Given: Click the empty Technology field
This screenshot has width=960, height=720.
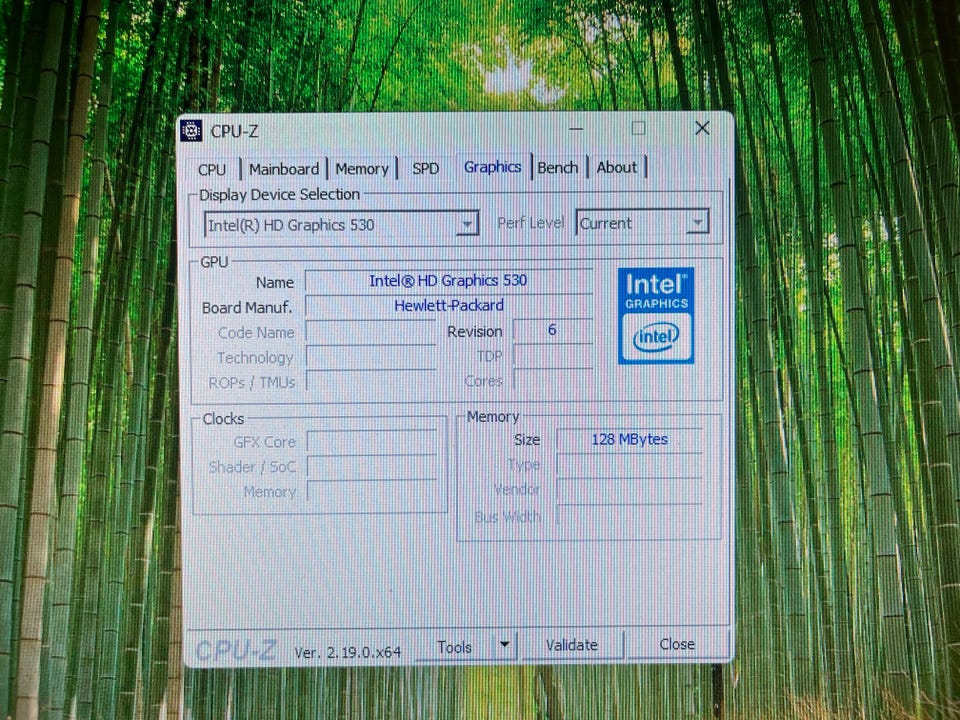Looking at the screenshot, I should [x=371, y=357].
